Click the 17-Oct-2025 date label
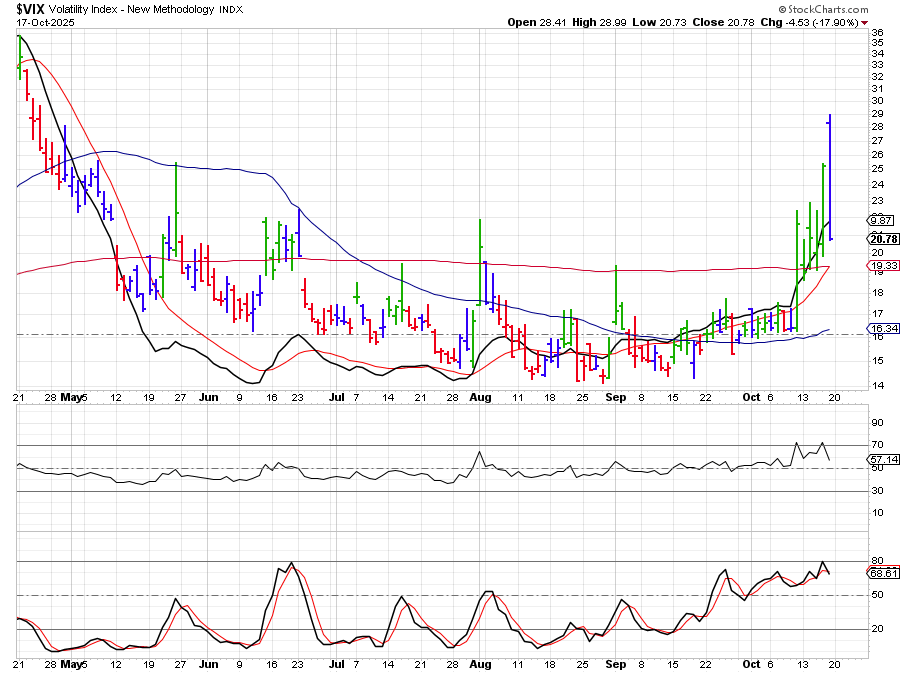This screenshot has height=673, width=900. click(41, 22)
